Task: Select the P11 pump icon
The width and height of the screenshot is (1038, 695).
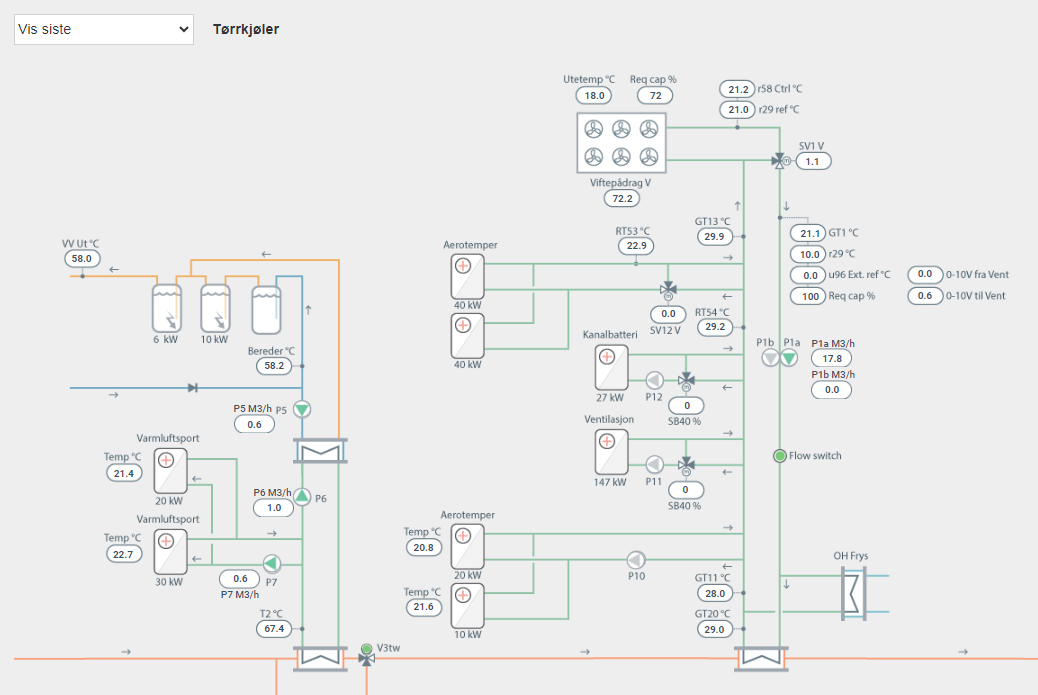Action: [654, 464]
